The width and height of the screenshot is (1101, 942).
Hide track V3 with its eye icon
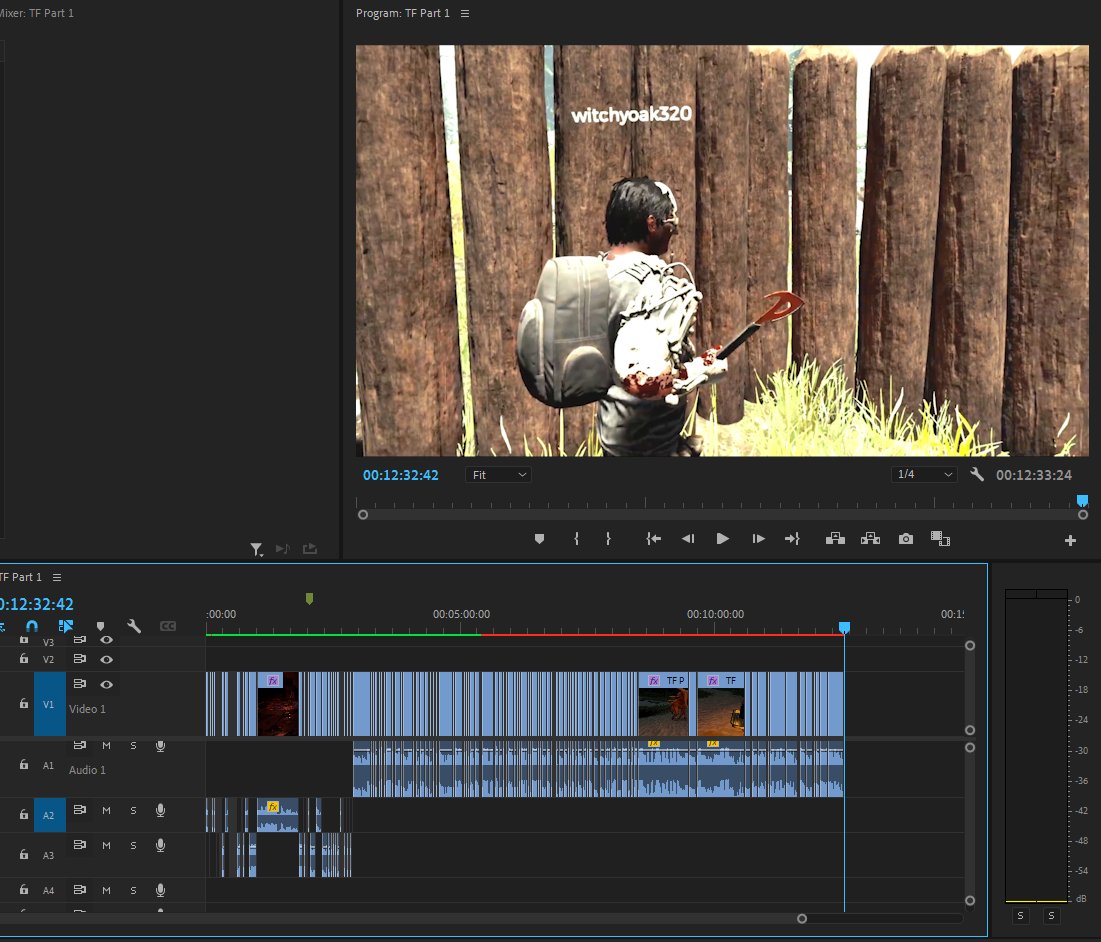pos(106,639)
